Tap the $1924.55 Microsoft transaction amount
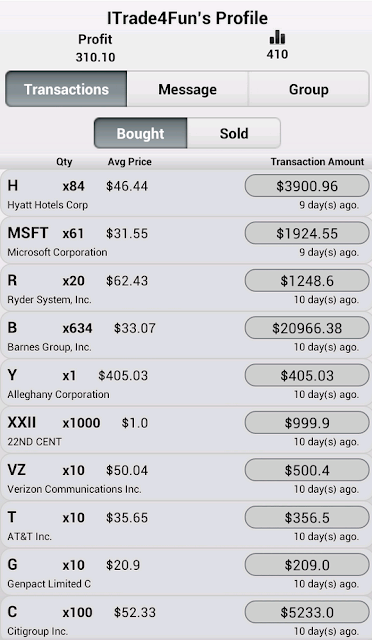The width and height of the screenshot is (372, 640). coord(307,233)
